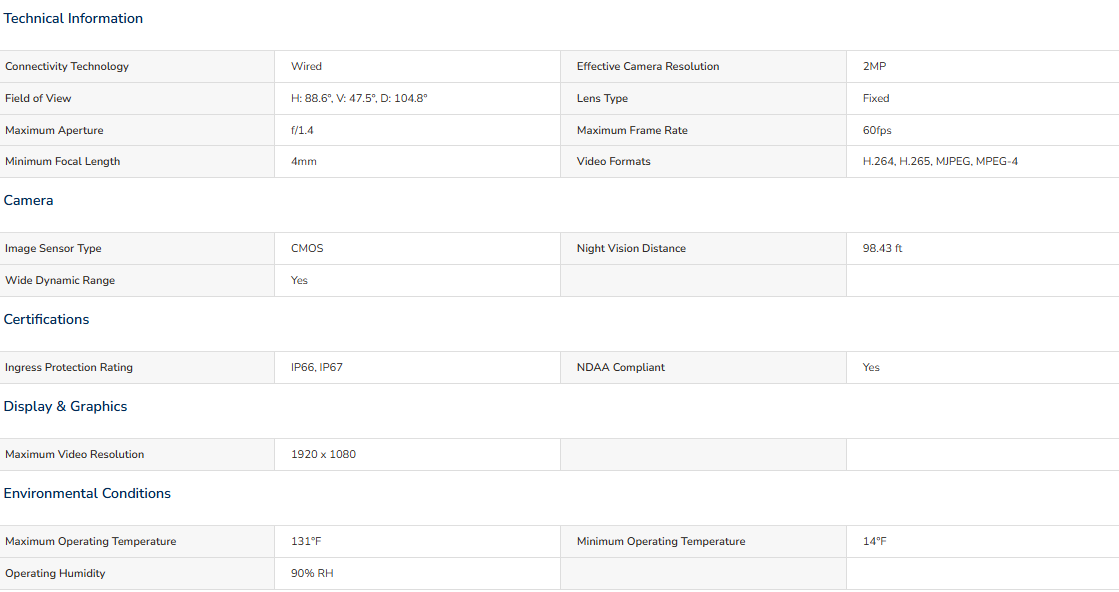Click the Camera section heading

29,200
